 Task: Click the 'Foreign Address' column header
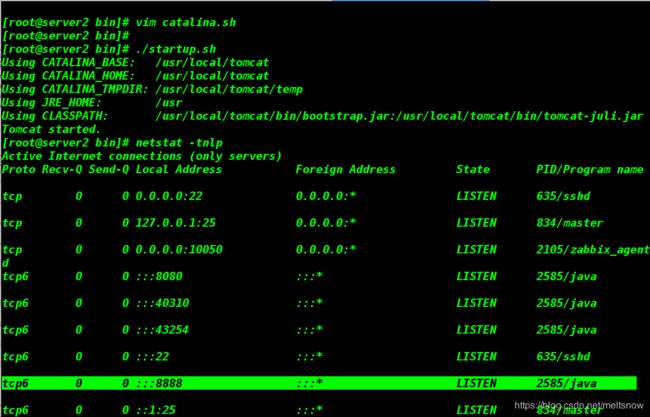pos(345,170)
